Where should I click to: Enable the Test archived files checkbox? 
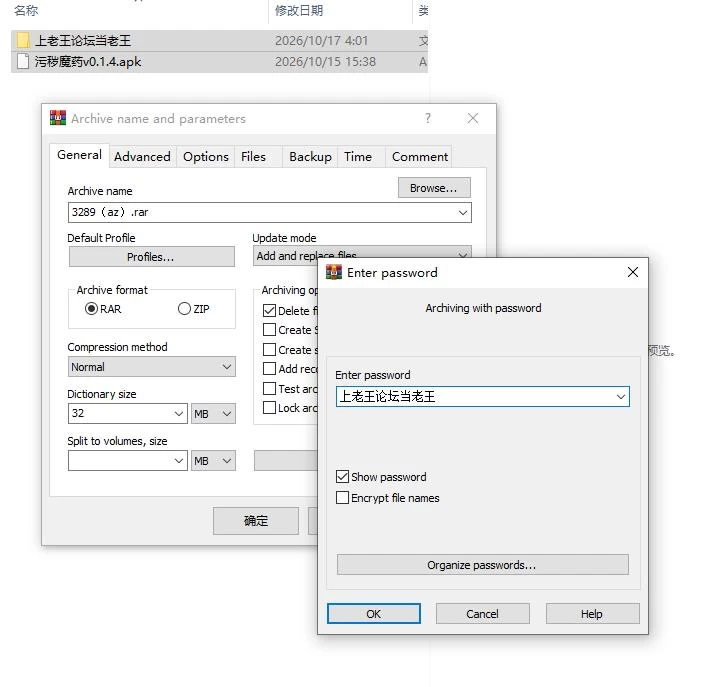[269, 388]
